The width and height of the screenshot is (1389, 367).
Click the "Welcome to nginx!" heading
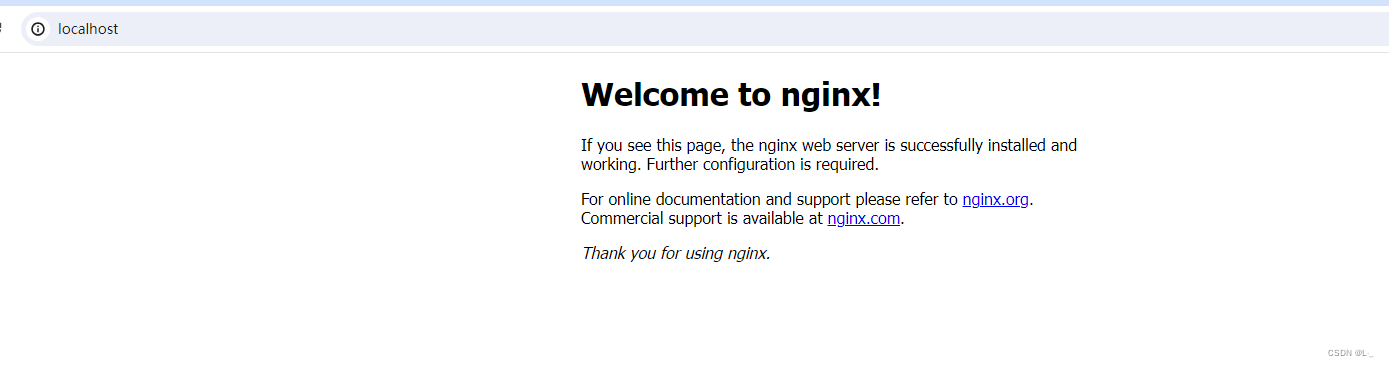point(731,94)
